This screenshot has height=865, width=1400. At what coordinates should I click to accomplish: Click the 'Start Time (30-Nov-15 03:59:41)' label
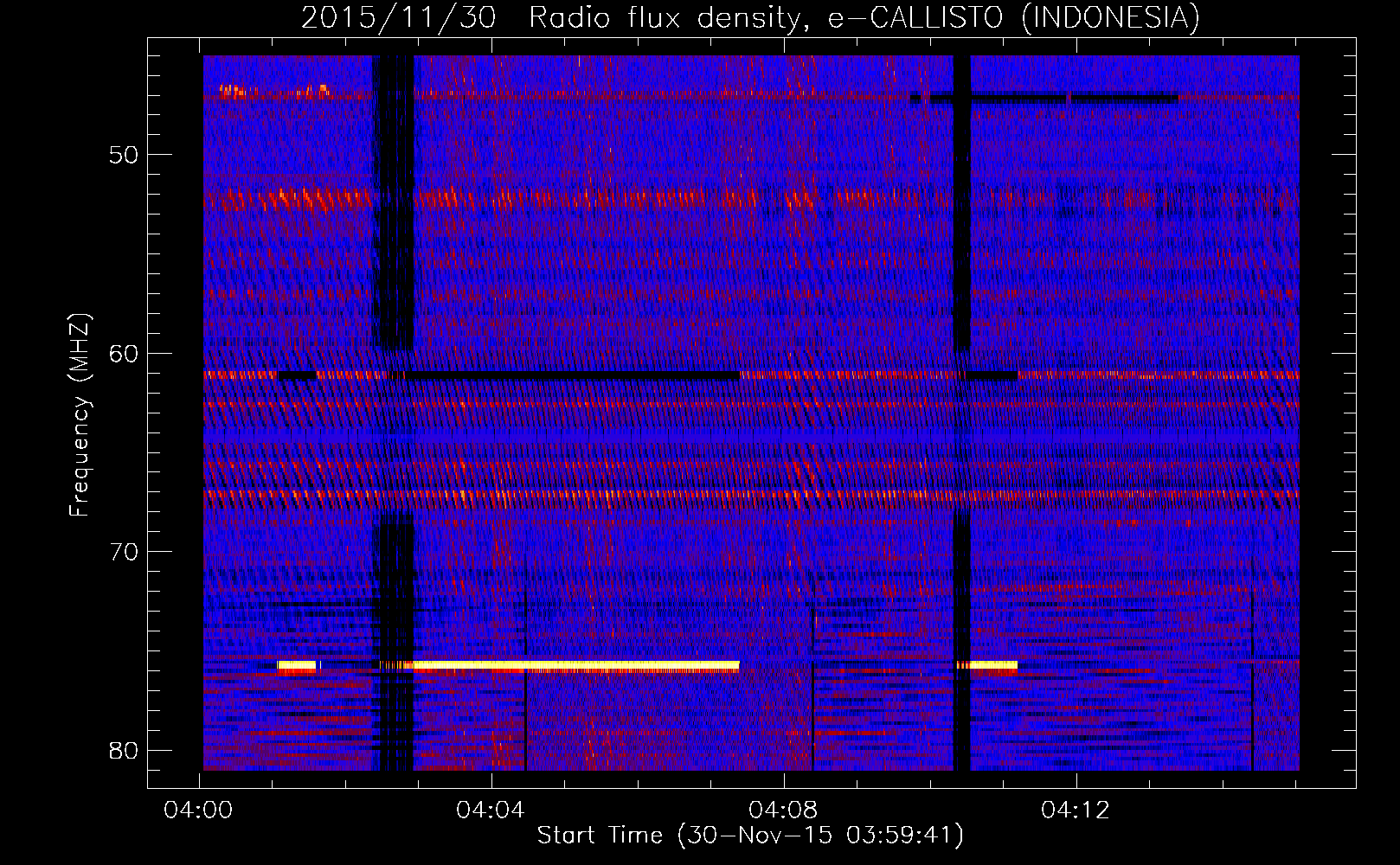tap(750, 836)
